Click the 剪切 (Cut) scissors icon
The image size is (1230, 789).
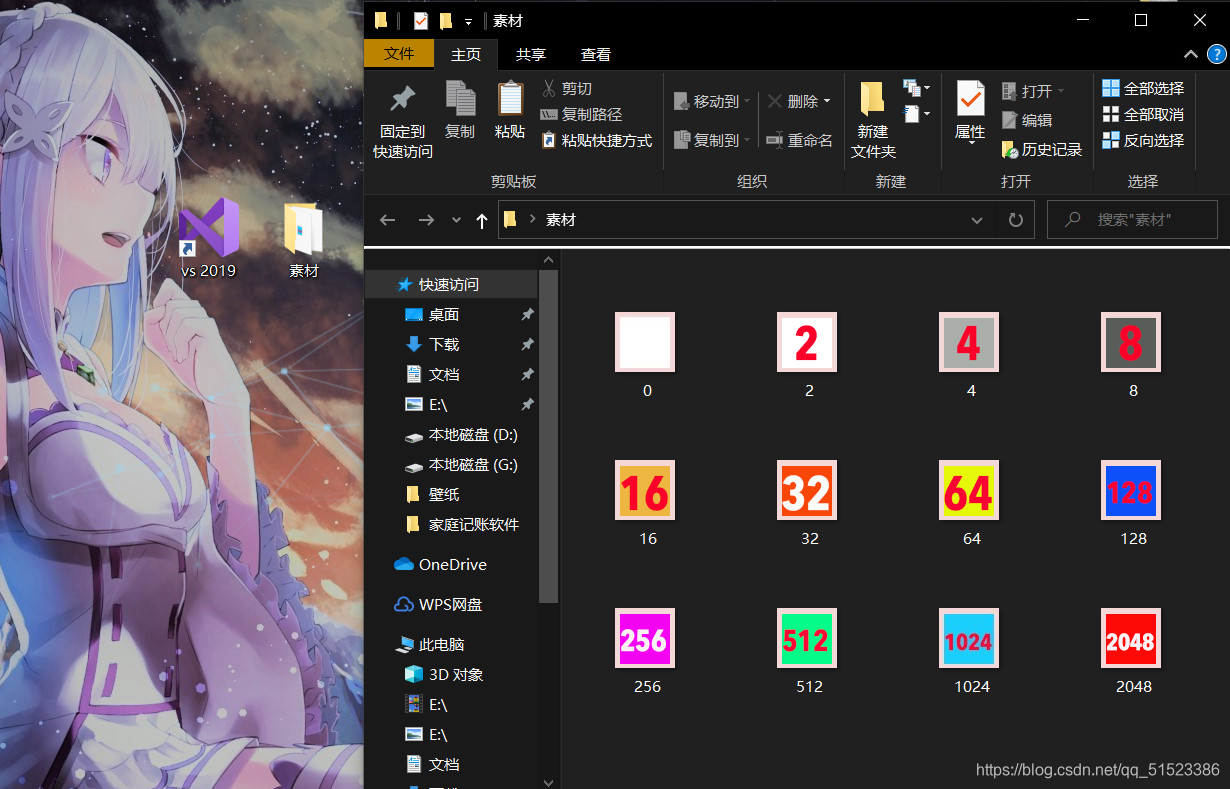[x=548, y=88]
